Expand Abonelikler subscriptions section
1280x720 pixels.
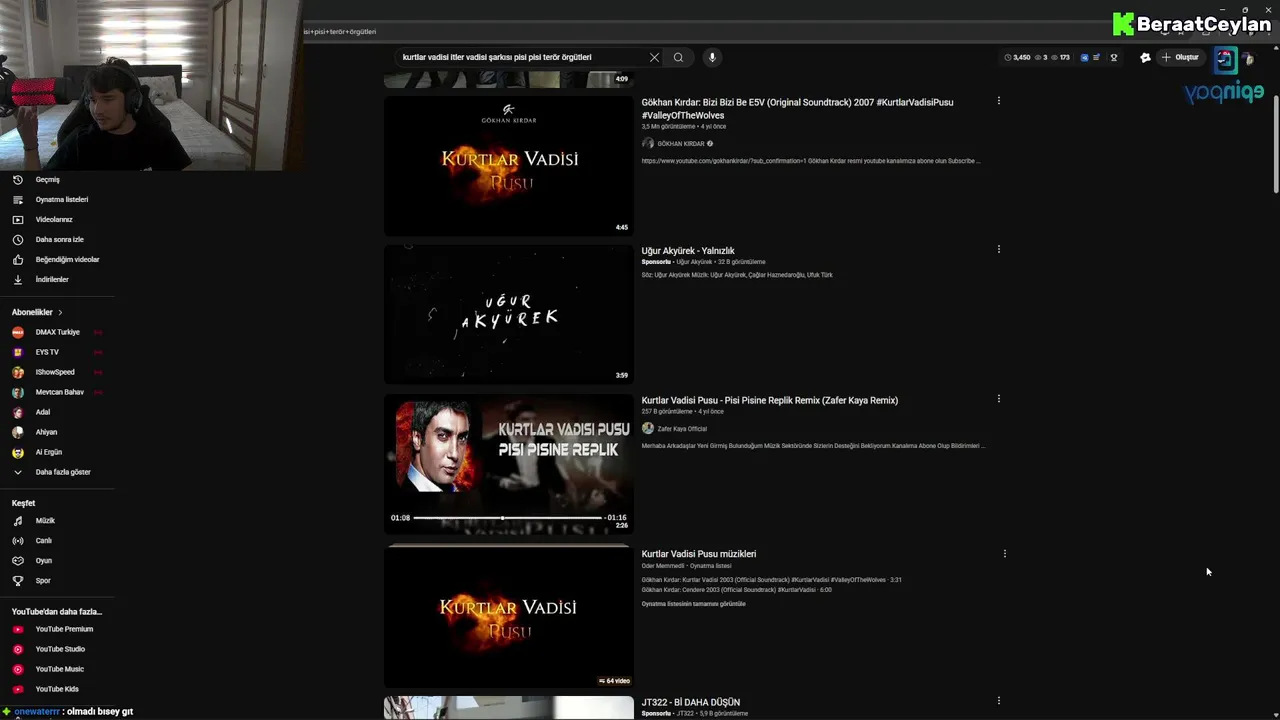click(37, 312)
